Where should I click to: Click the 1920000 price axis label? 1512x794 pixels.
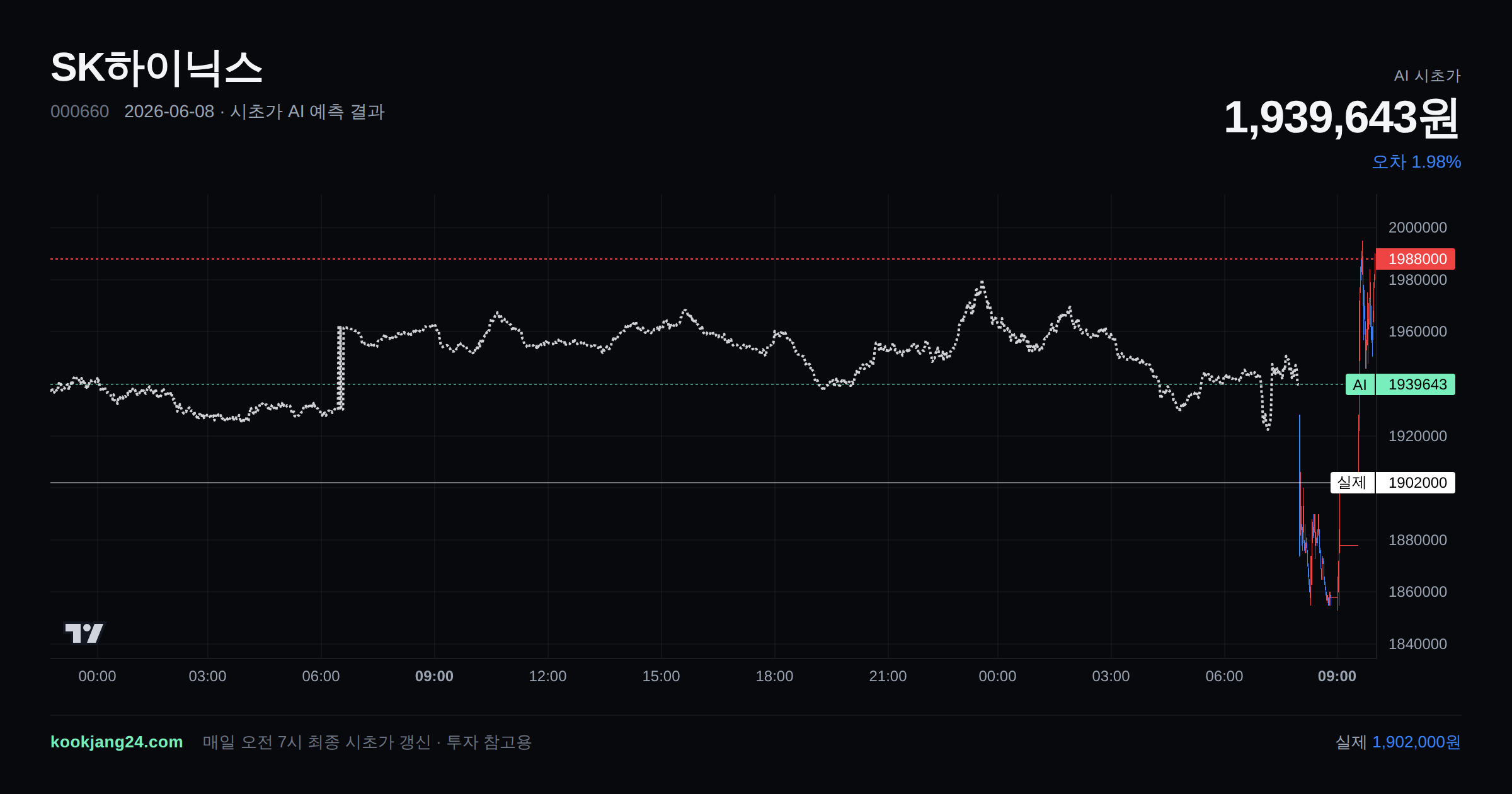pos(1417,436)
